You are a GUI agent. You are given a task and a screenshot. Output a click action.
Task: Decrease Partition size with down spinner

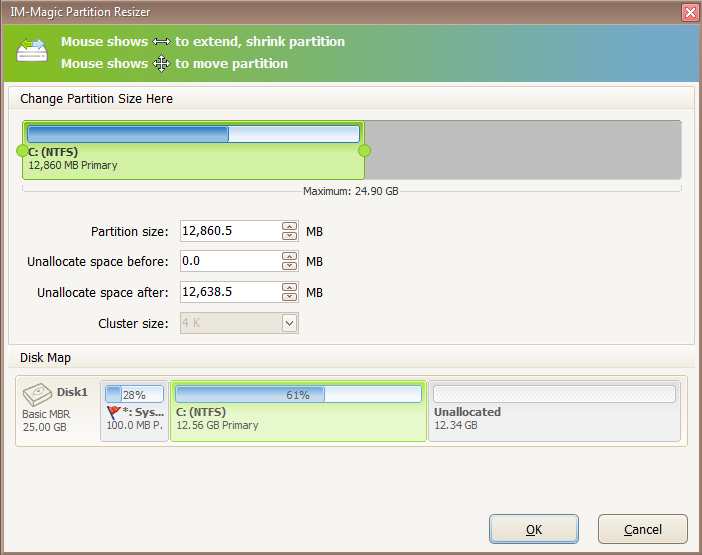(290, 236)
